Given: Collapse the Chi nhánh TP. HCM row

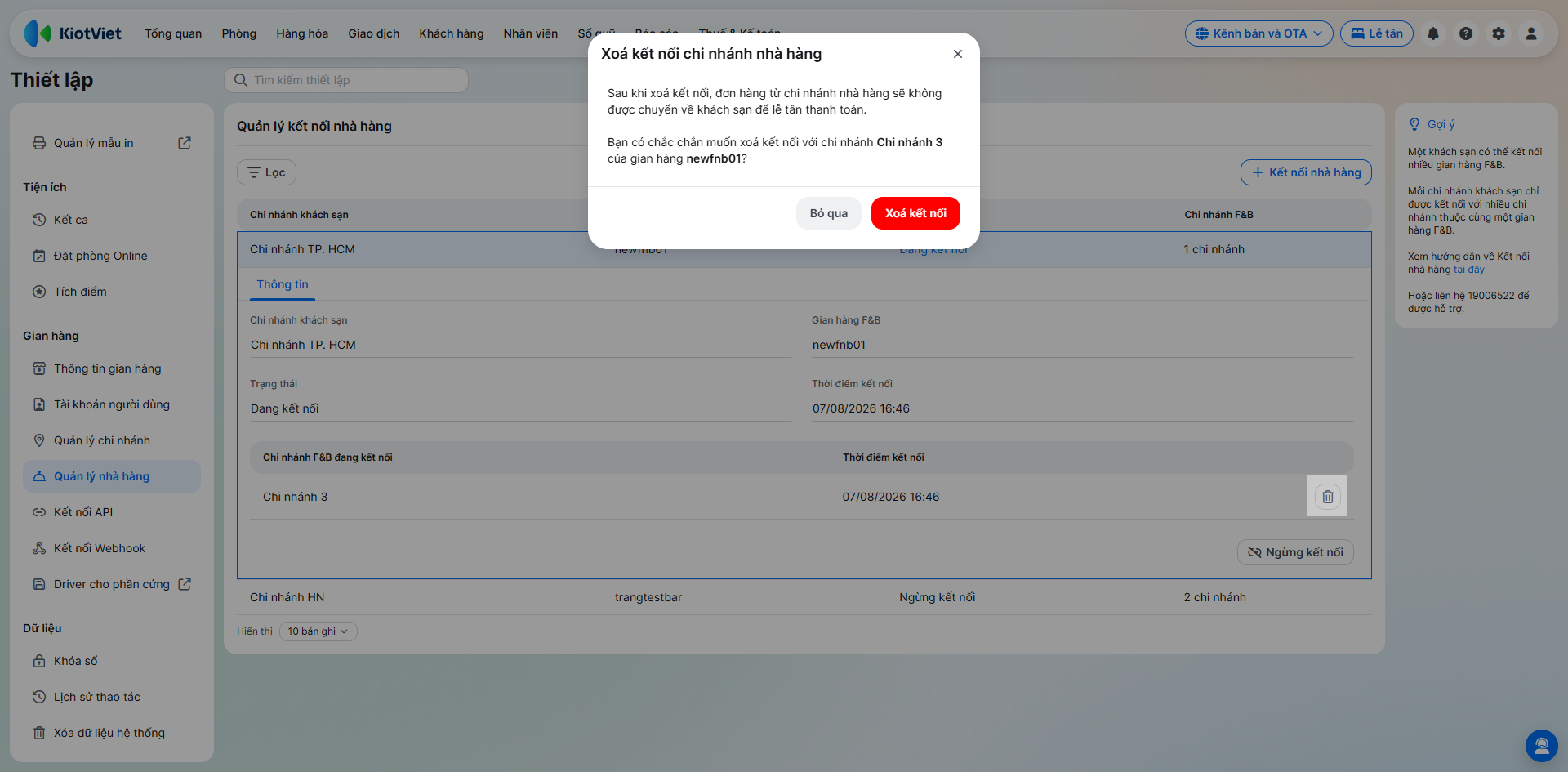Looking at the screenshot, I should [804, 249].
